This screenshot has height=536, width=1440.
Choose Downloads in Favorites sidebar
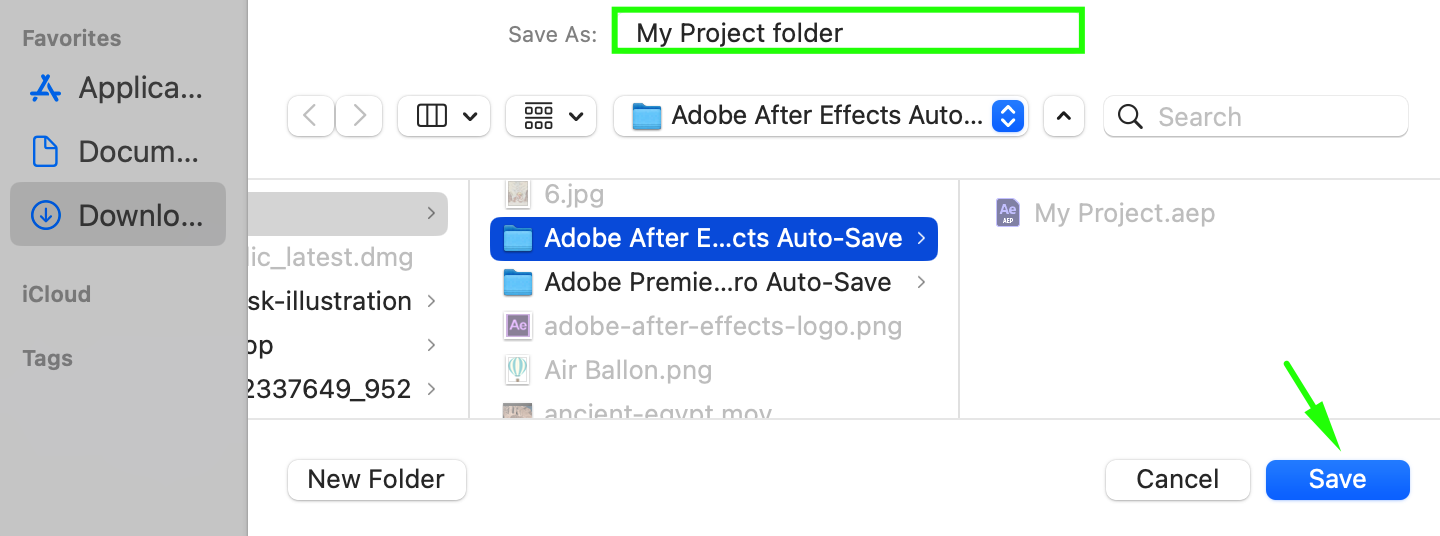point(118,215)
